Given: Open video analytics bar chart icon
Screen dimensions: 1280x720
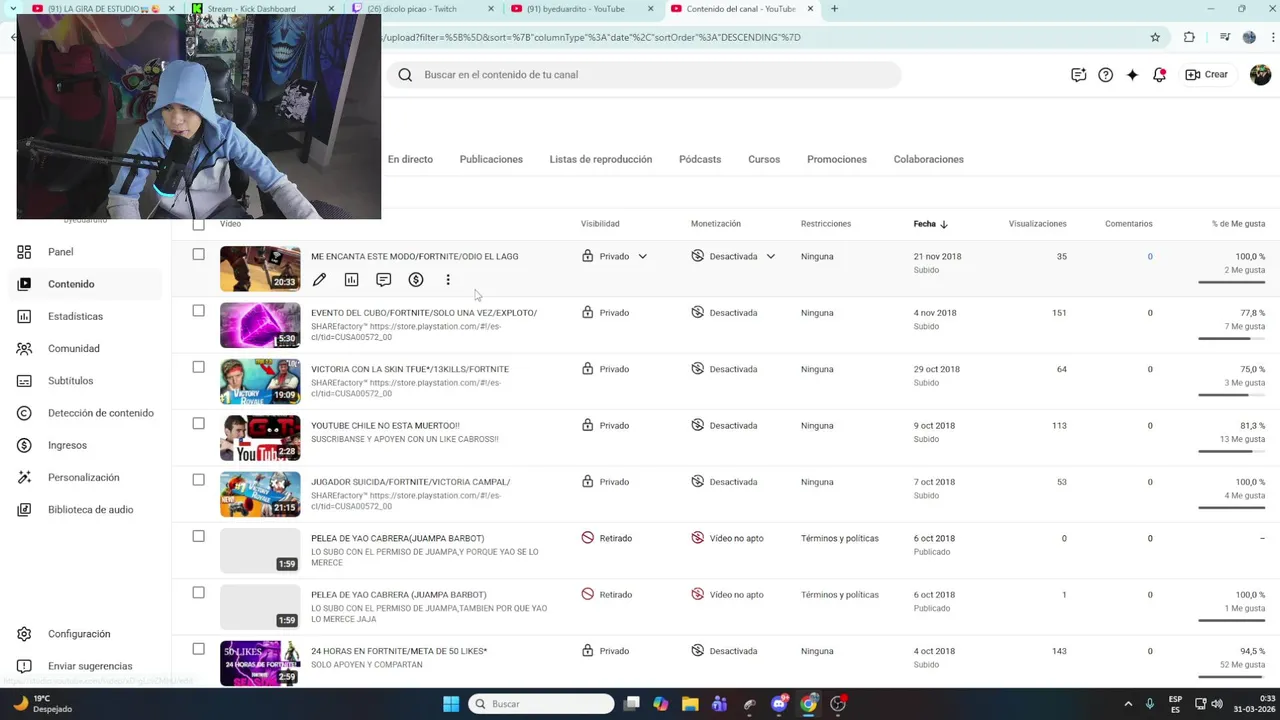Looking at the screenshot, I should tap(351, 280).
